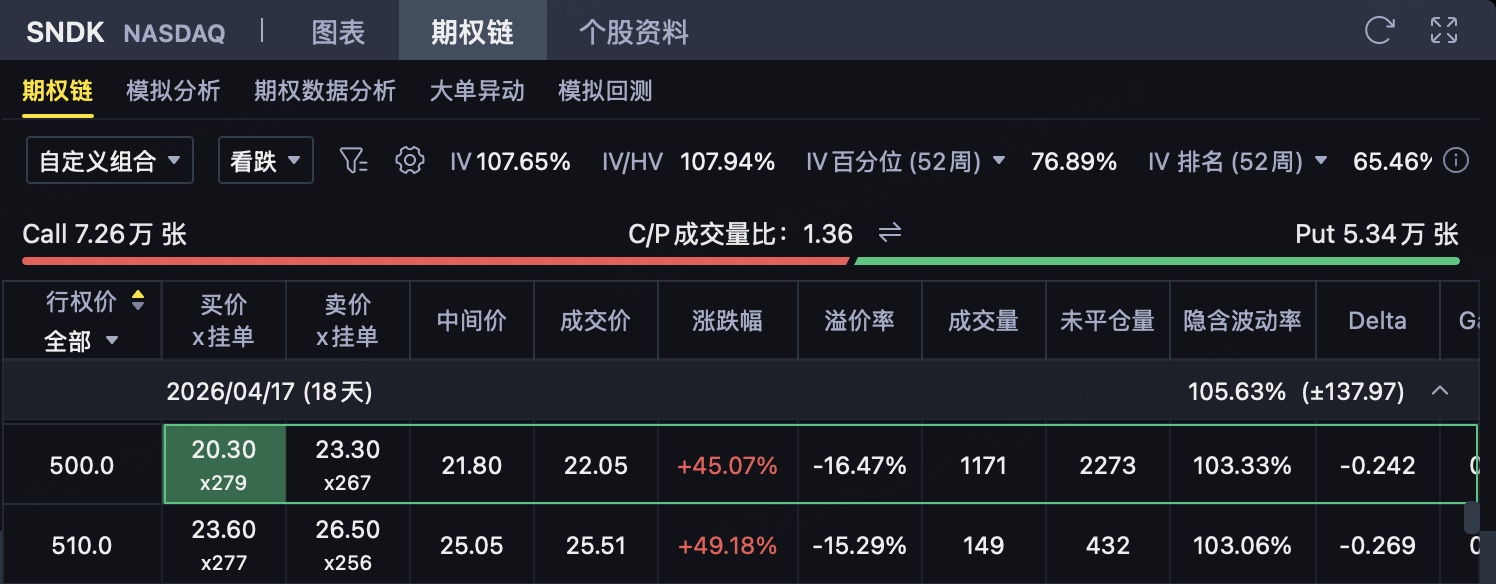Open the 自定义组合 dropdown
The width and height of the screenshot is (1496, 584).
pyautogui.click(x=110, y=161)
